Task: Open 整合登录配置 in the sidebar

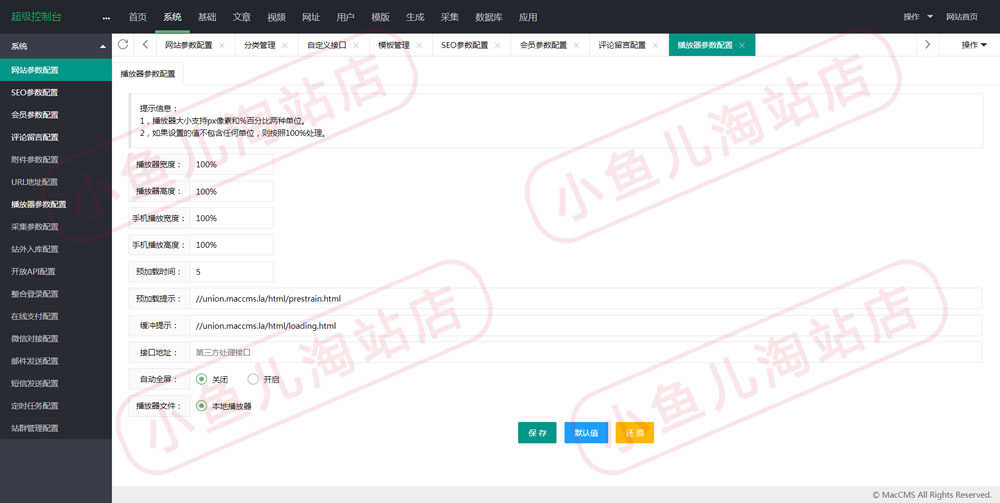Action: point(55,294)
